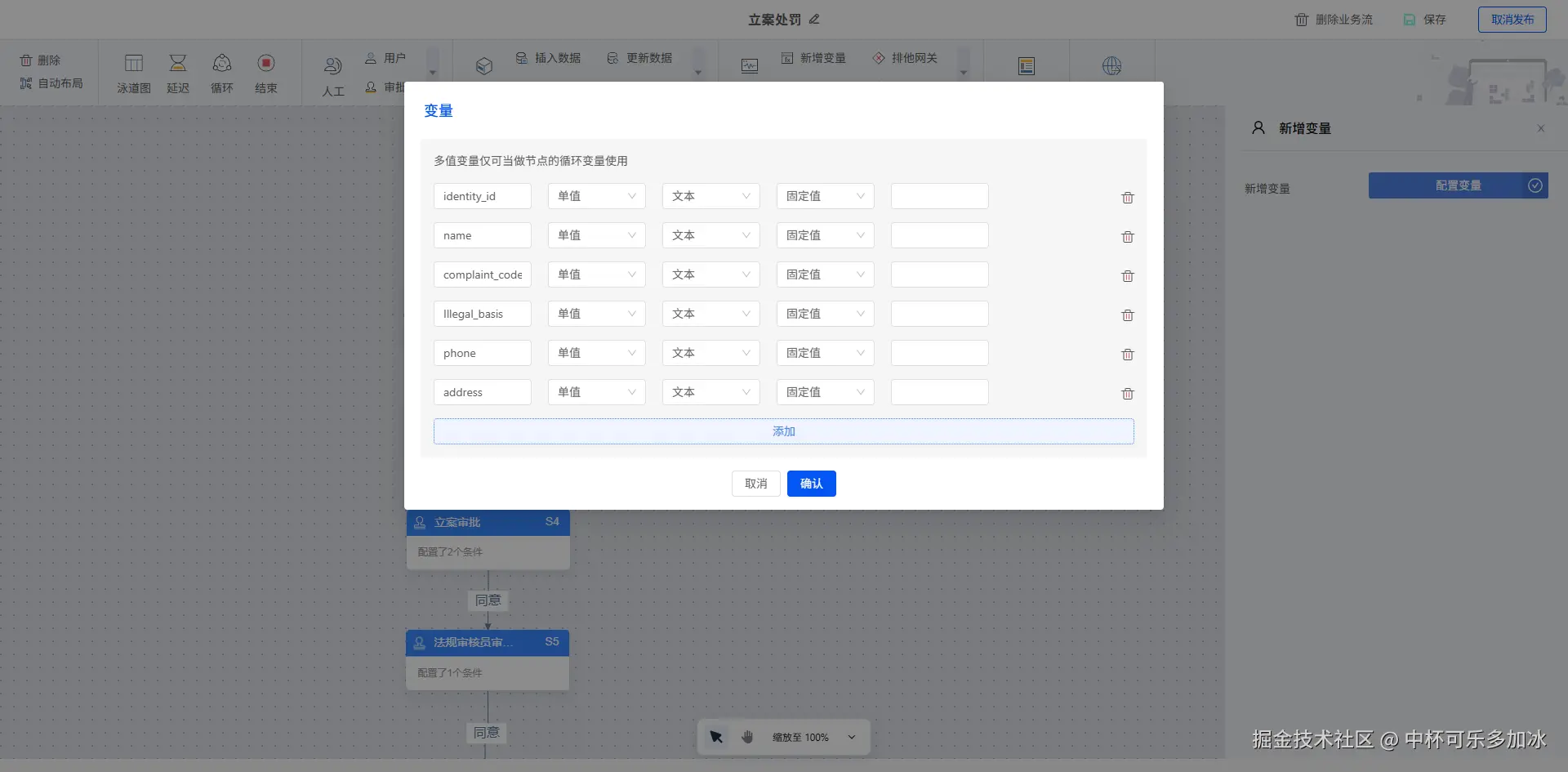Select the 排他网关 exclusive gateway tool

point(905,58)
